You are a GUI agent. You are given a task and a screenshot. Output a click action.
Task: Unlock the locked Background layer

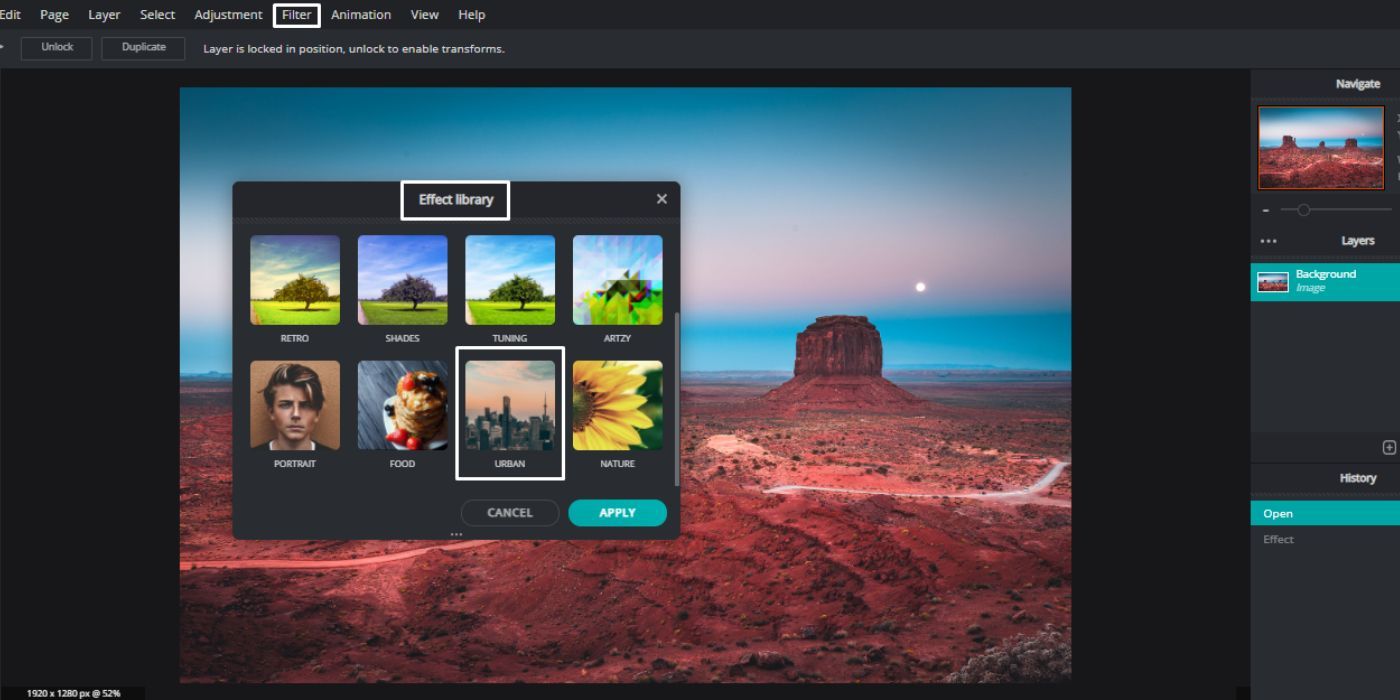pos(56,47)
